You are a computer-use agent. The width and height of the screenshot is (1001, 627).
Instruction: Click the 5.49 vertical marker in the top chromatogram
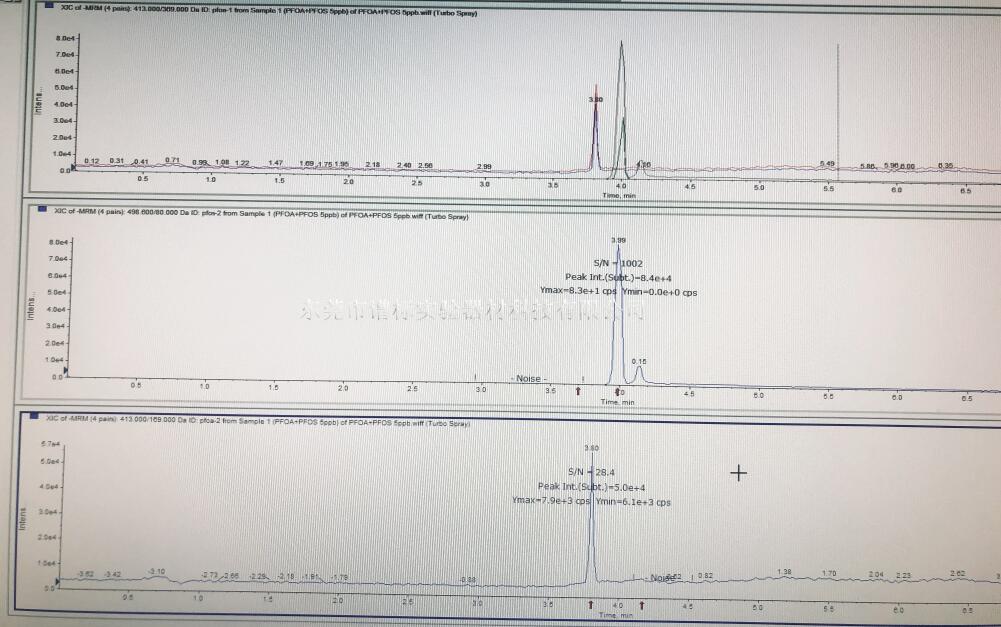coord(827,163)
